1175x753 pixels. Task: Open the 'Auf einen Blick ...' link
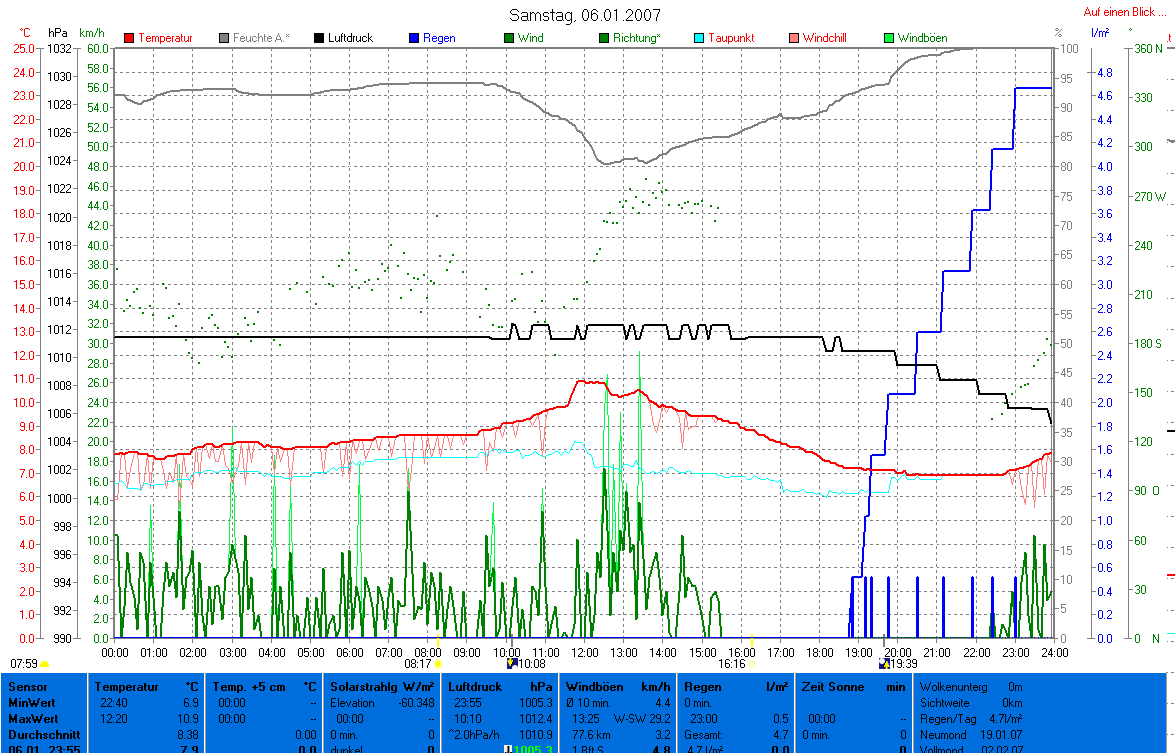tap(1125, 13)
